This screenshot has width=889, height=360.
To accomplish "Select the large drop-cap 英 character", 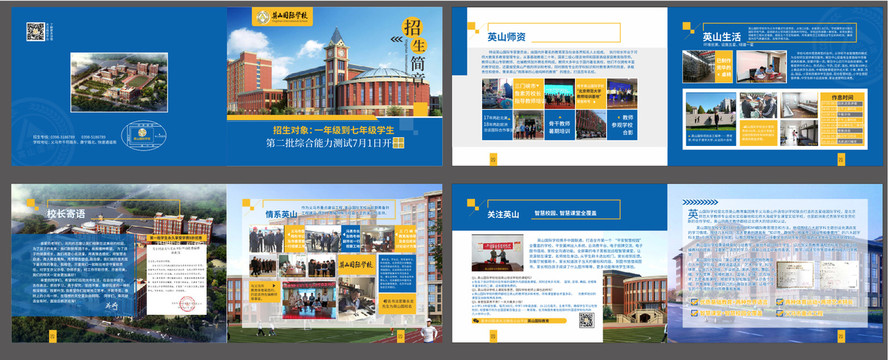I will pyautogui.click(x=693, y=215).
